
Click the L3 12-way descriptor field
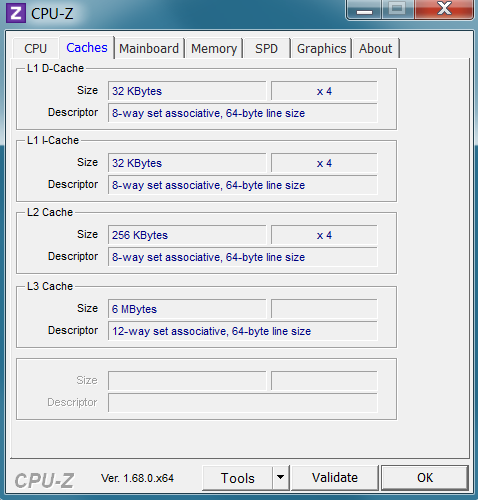tap(243, 331)
